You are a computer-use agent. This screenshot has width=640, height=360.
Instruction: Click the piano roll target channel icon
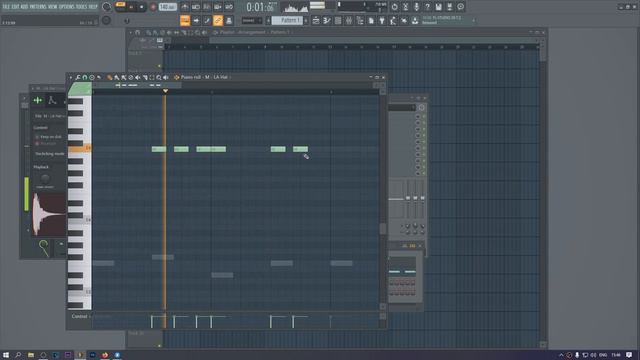[176, 78]
